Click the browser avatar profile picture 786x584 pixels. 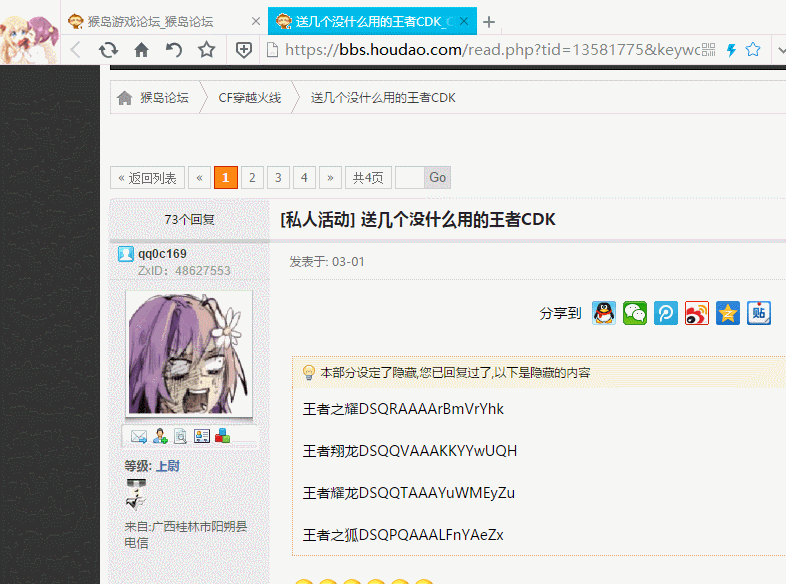tap(30, 38)
